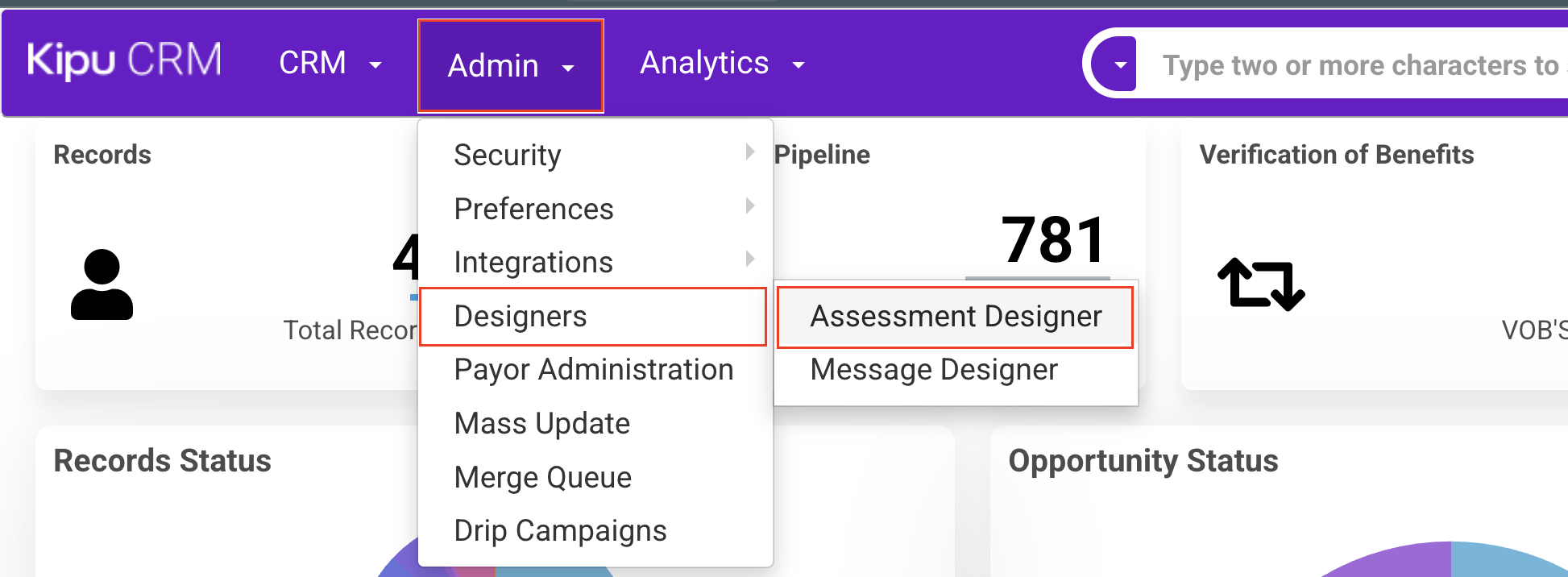Screen dimensions: 1568x577
Task: Choose Mass Update from menu
Action: coord(541,423)
